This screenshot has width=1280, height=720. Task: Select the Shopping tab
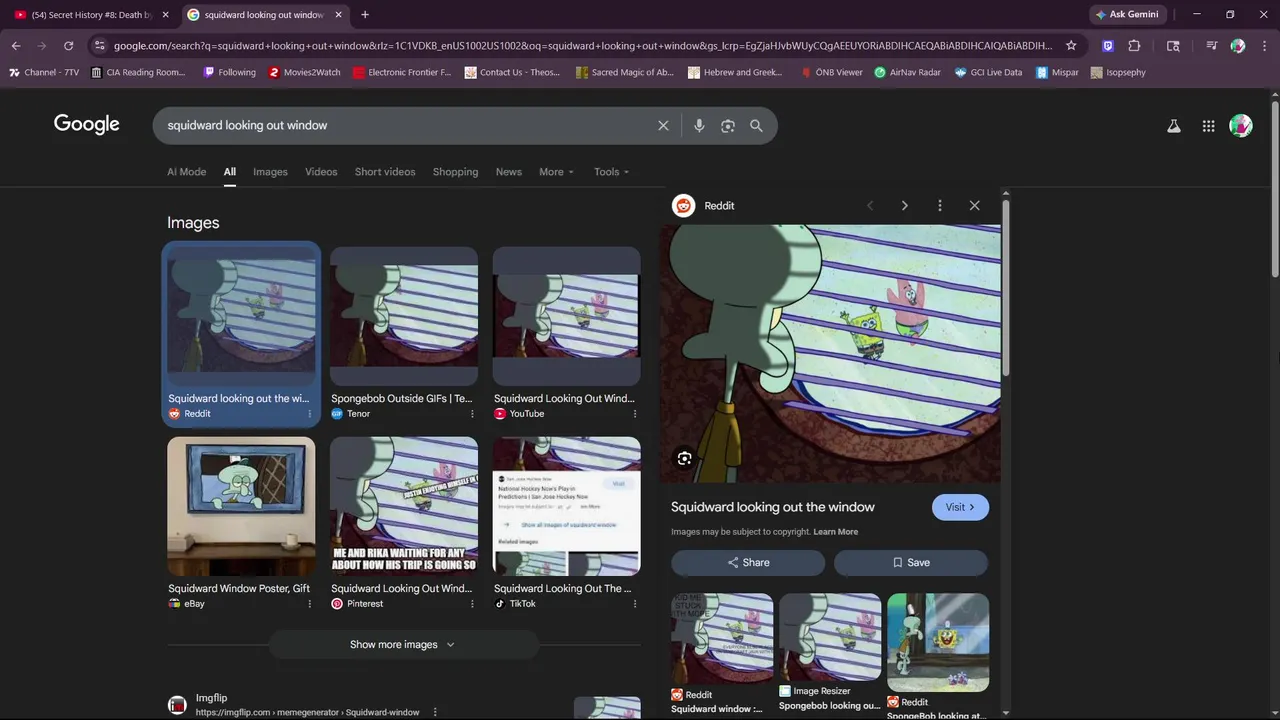click(455, 172)
